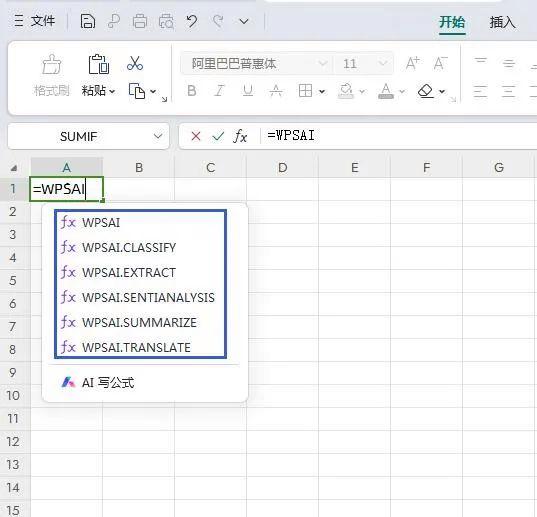Align text to vertical middle
This screenshot has width=537, height=517.
pos(509,63)
